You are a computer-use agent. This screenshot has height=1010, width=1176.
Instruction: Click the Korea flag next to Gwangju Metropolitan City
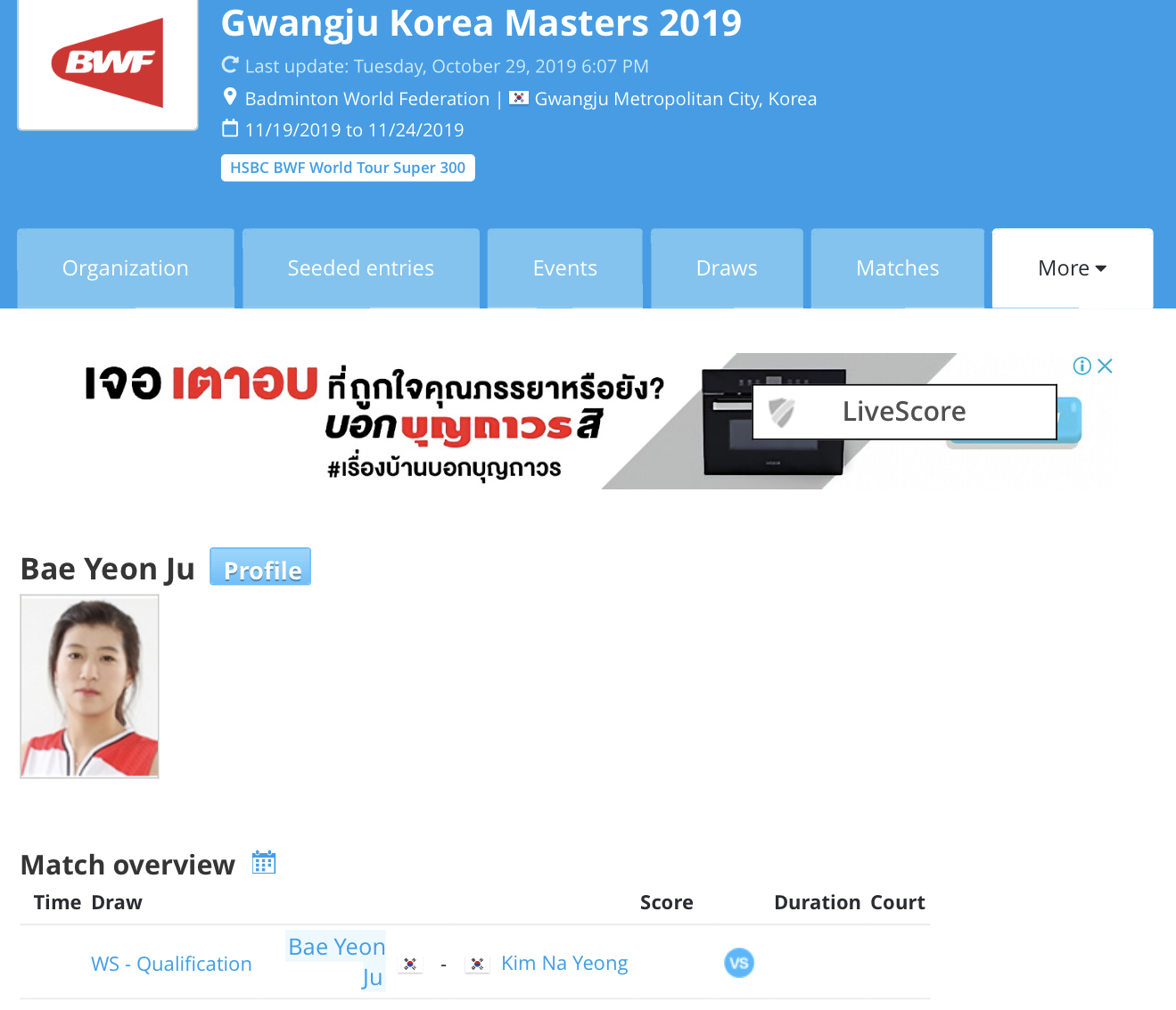tap(519, 98)
